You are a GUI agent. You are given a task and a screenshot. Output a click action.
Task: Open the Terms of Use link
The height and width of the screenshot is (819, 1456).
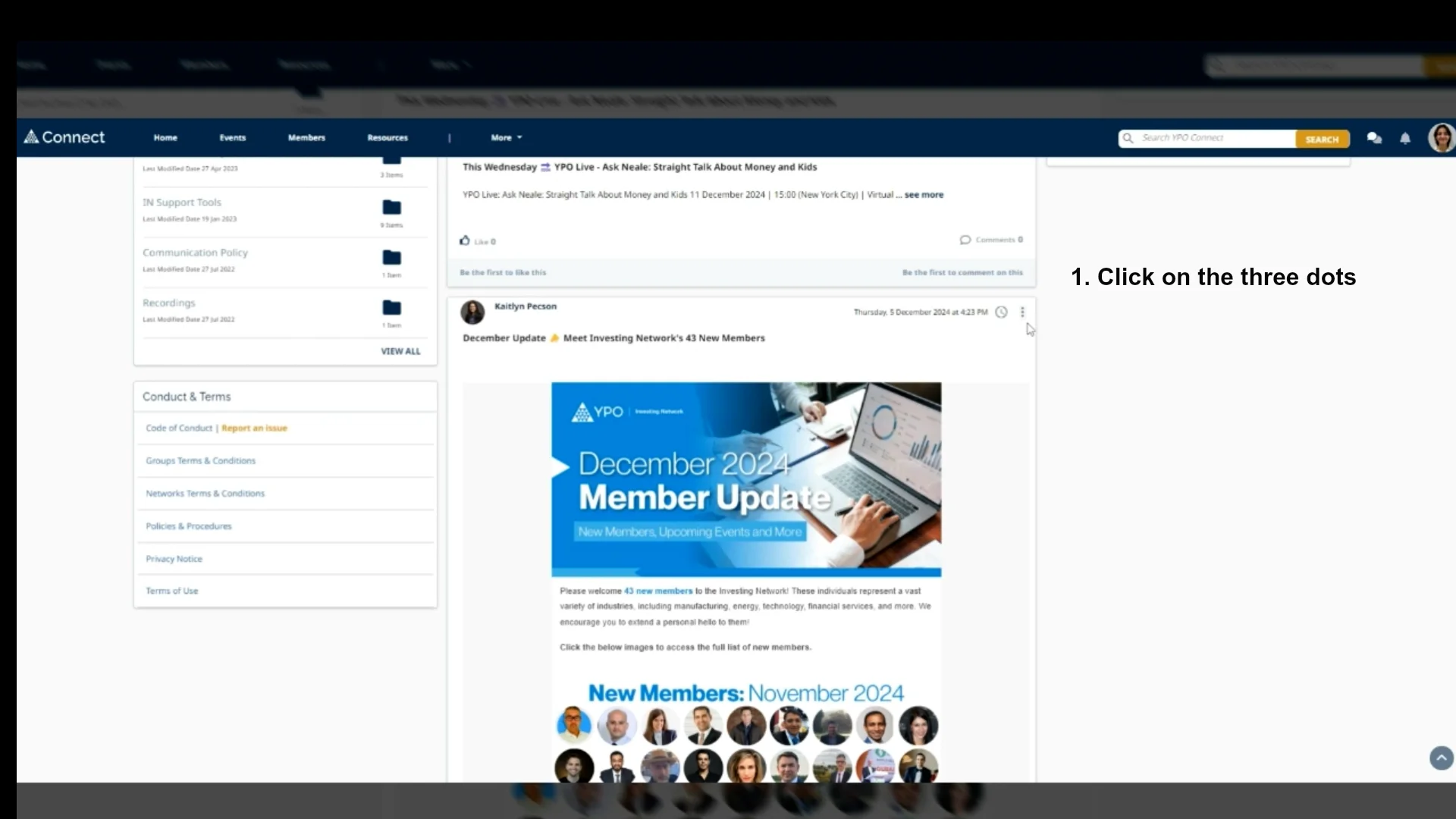(x=172, y=591)
